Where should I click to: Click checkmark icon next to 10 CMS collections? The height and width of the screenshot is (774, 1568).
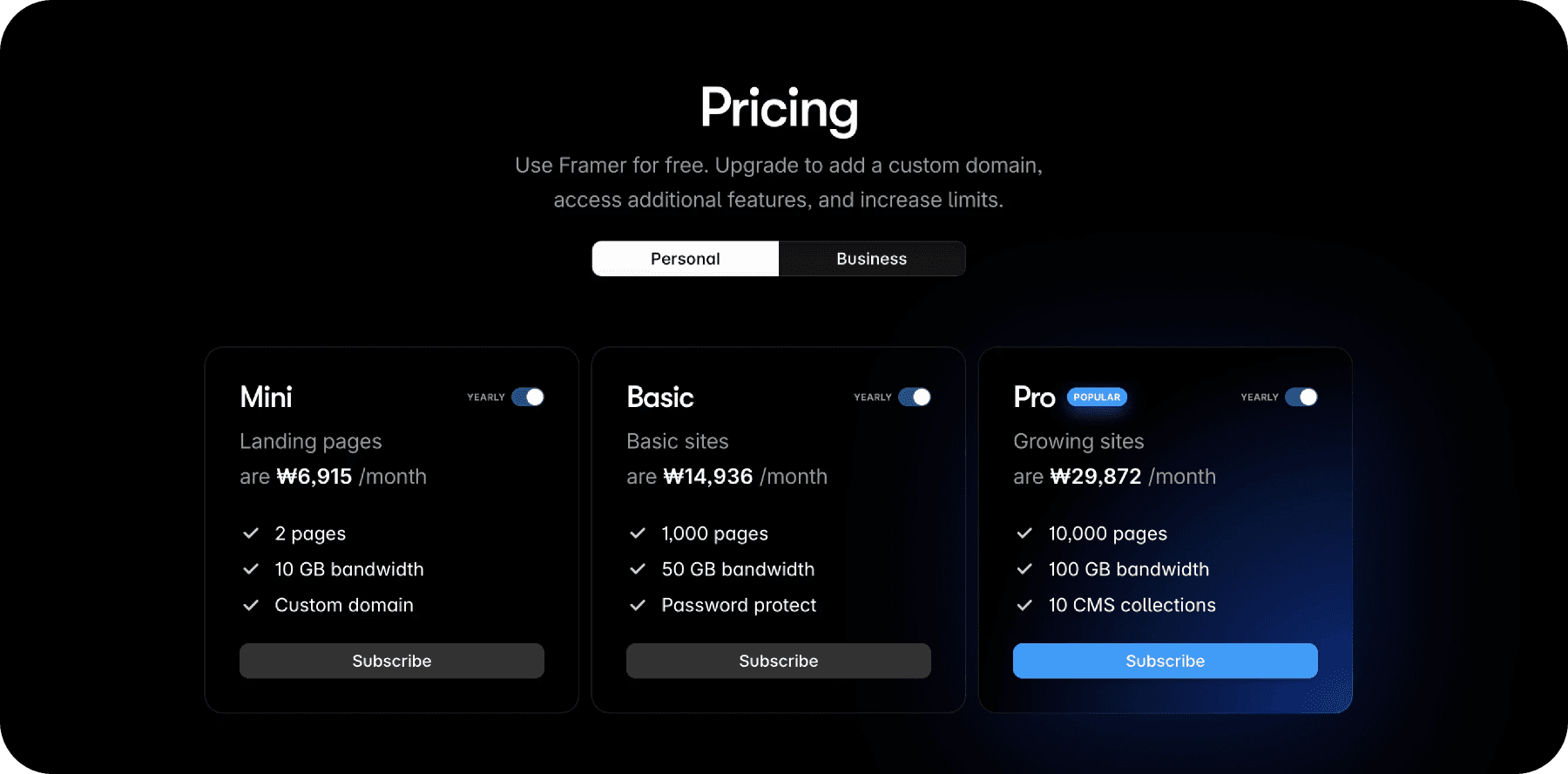[1024, 605]
